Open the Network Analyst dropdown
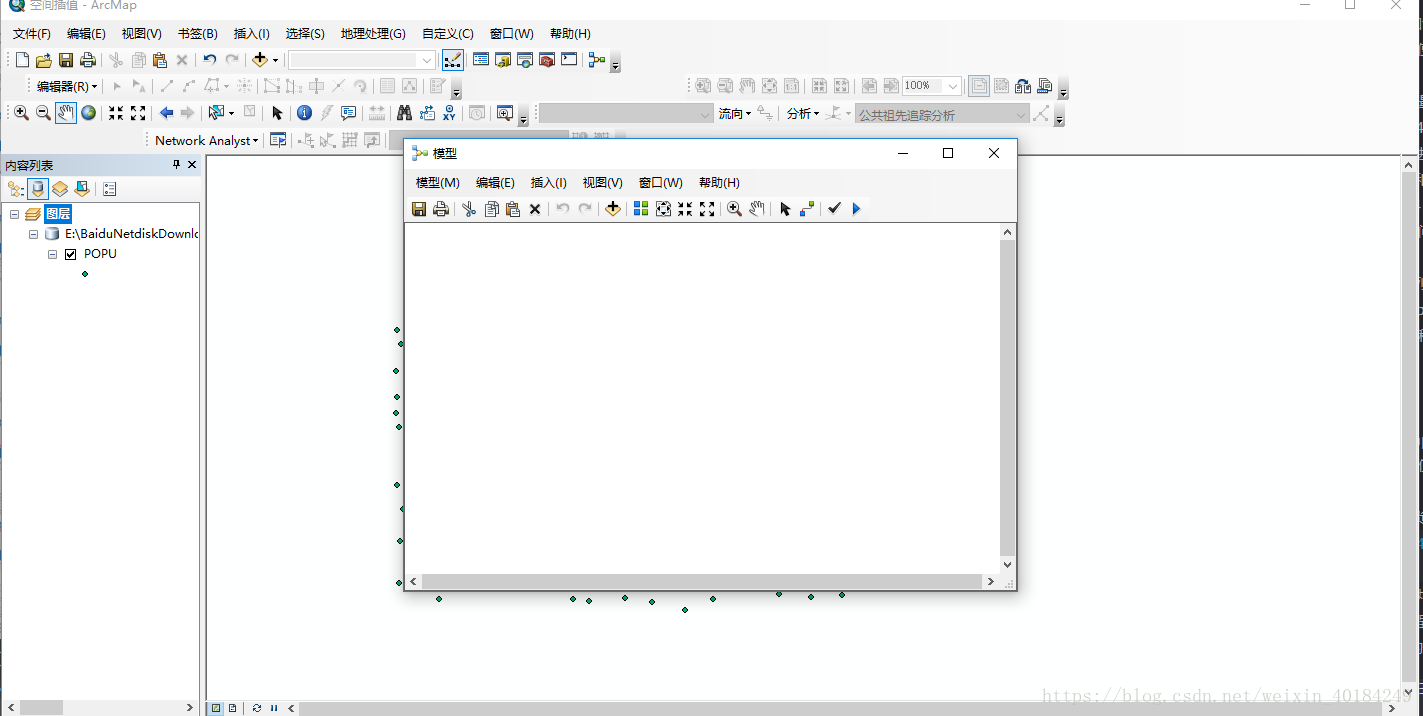 (x=206, y=140)
